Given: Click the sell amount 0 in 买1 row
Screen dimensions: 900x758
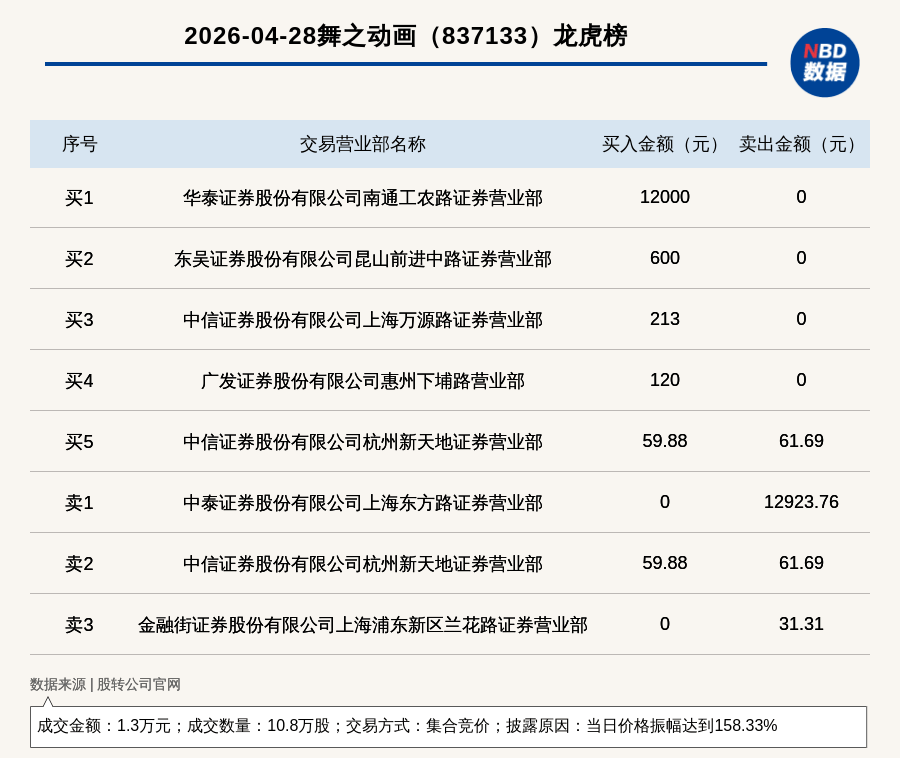Looking at the screenshot, I should (x=801, y=197).
